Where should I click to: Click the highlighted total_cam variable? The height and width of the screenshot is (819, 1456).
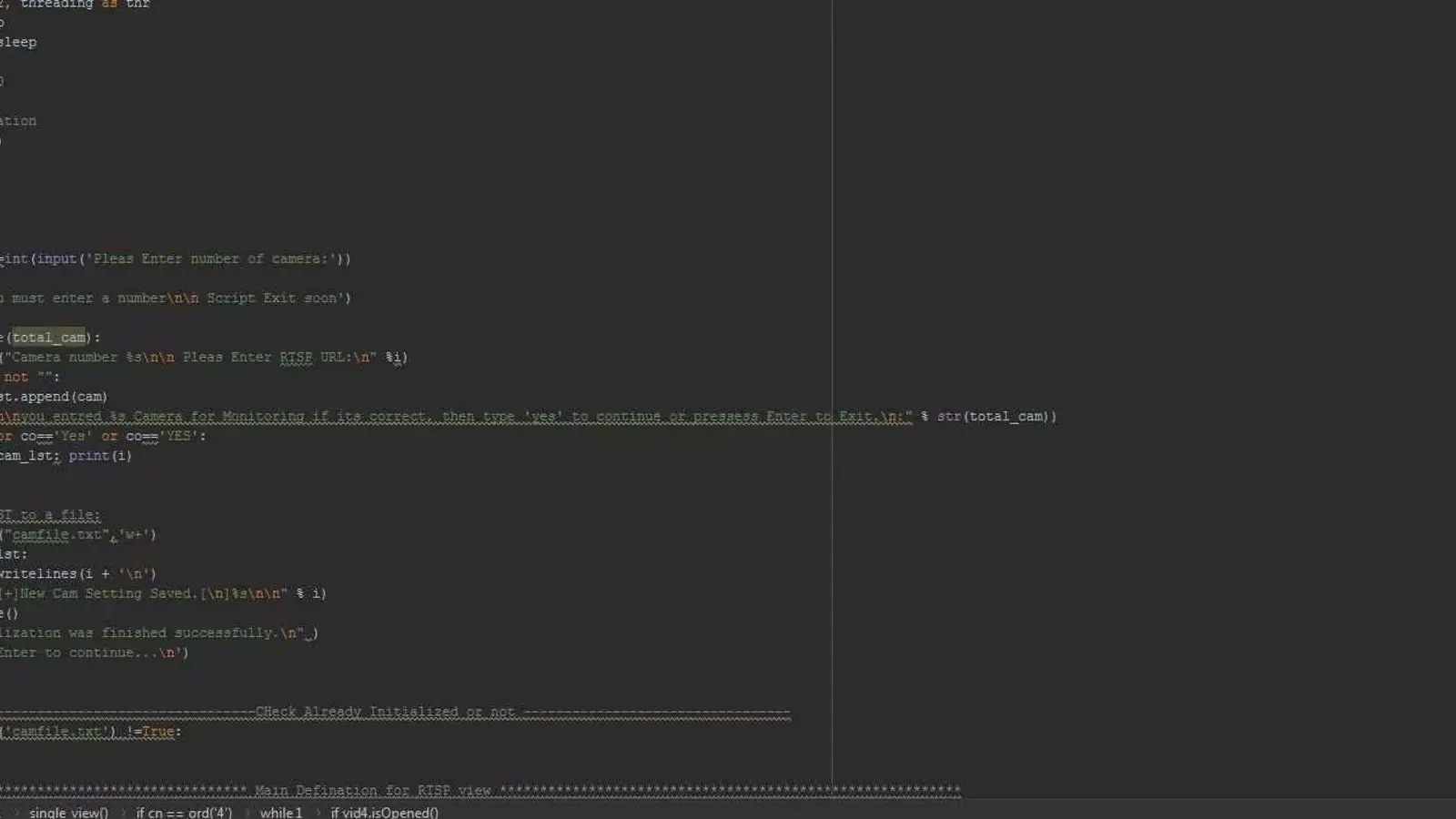tap(49, 338)
